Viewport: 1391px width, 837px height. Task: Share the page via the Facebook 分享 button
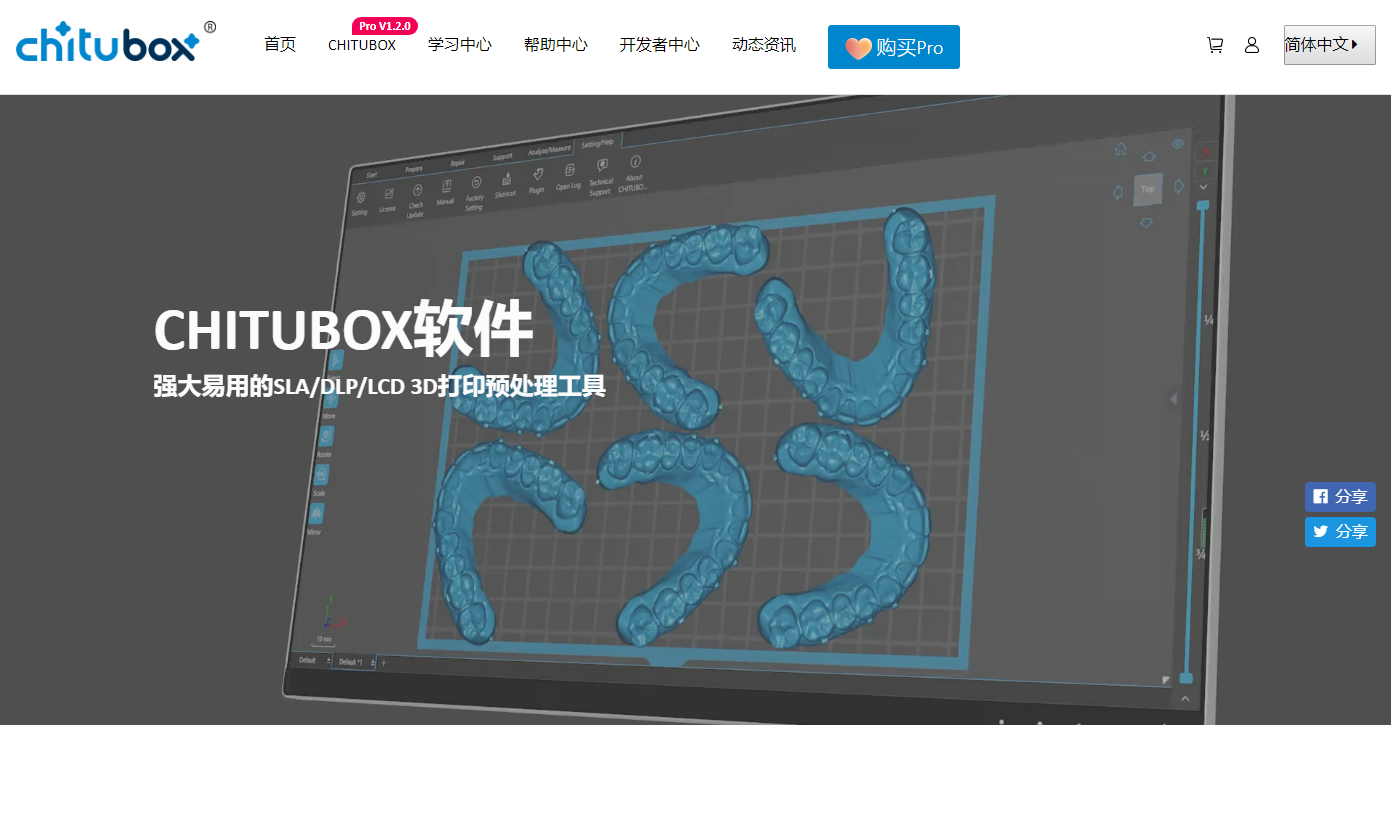(1340, 496)
